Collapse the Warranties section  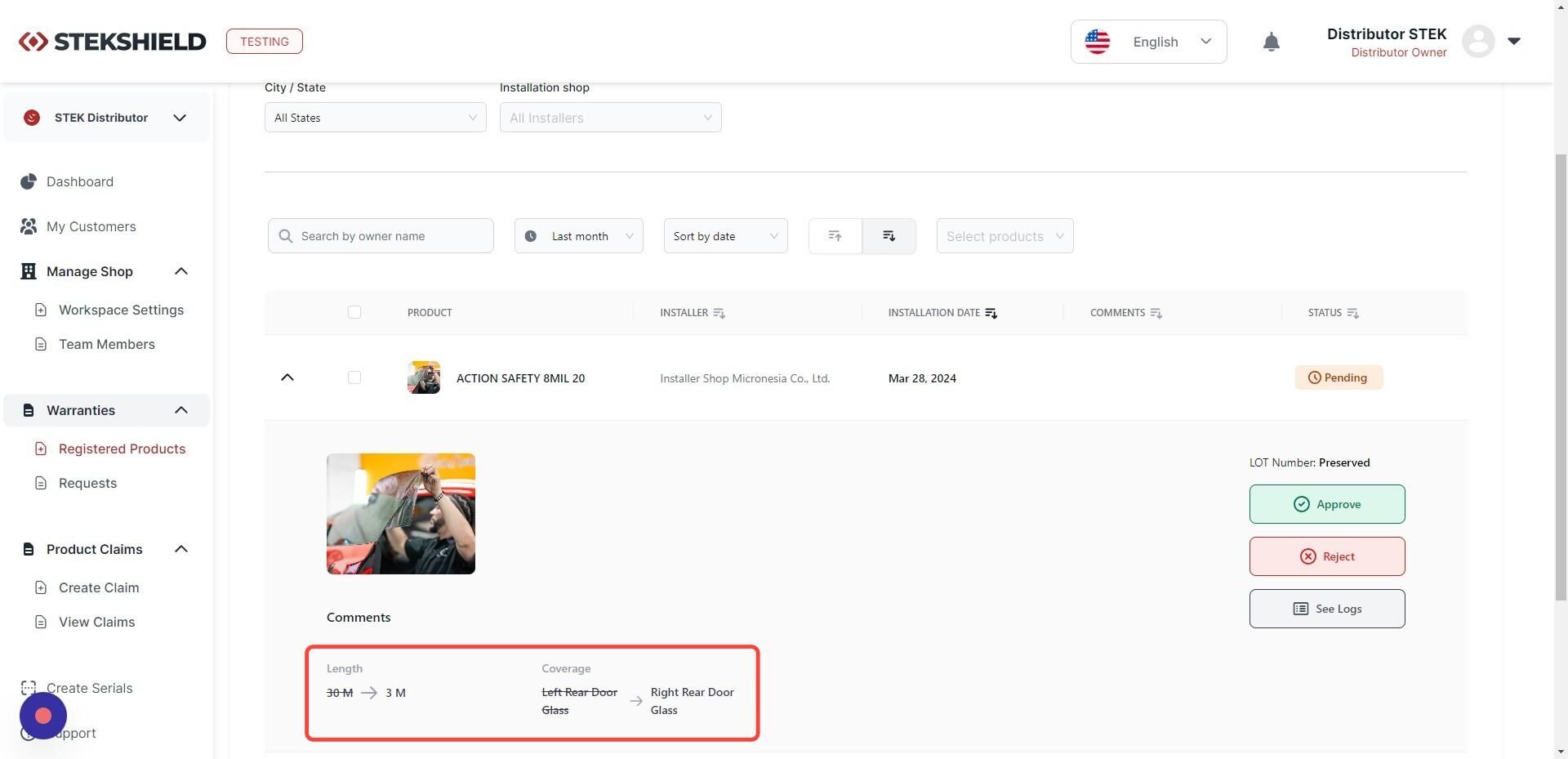tap(181, 410)
